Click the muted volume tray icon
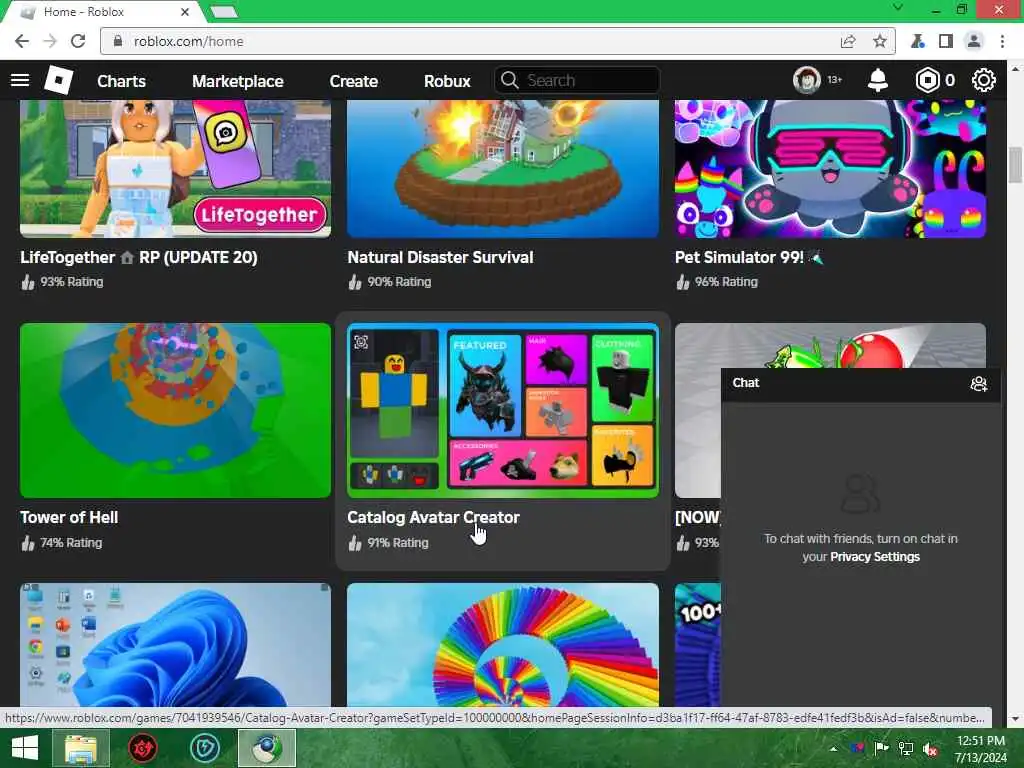Image resolution: width=1024 pixels, height=768 pixels. [931, 749]
